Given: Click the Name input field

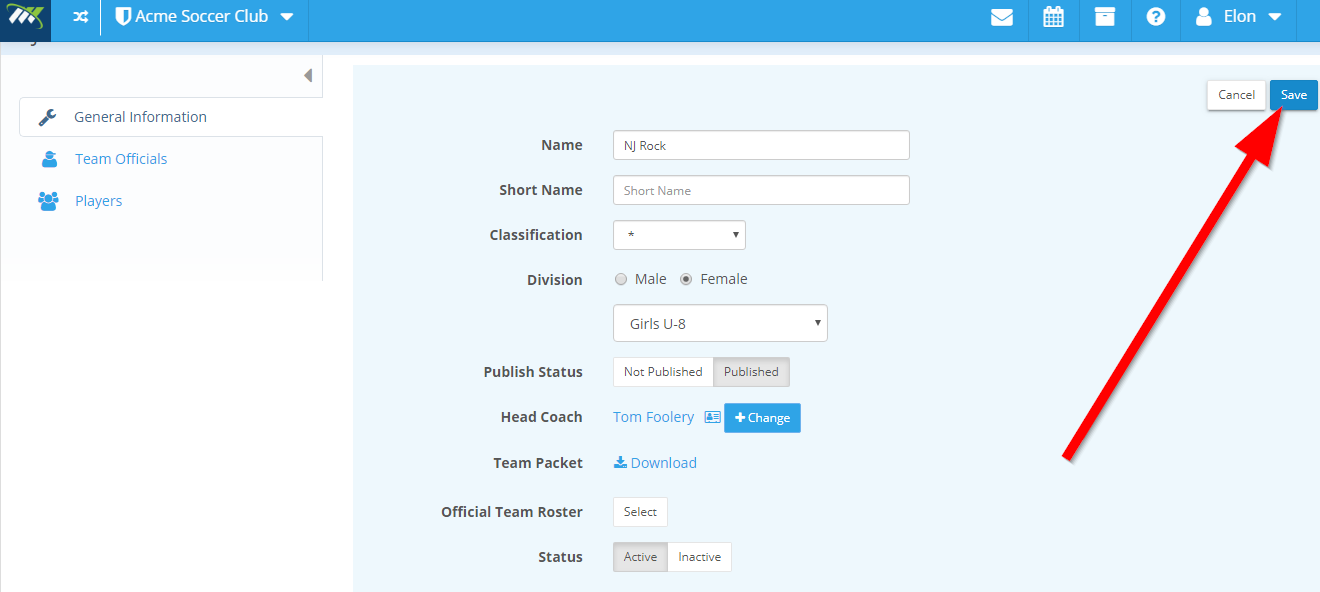Looking at the screenshot, I should pos(761,145).
